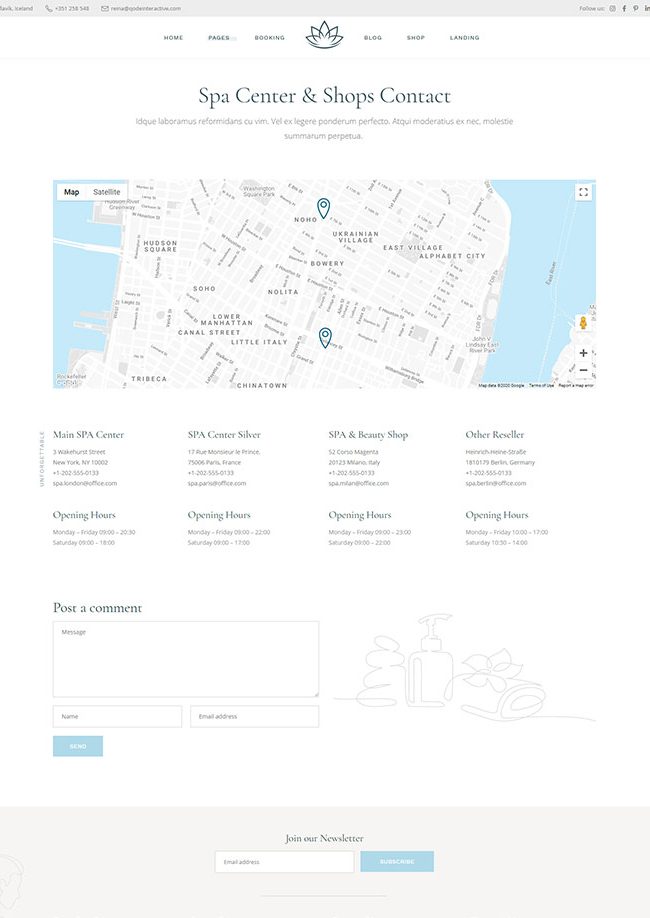Click the spa.london@office.com email link
650x918 pixels.
[85, 483]
